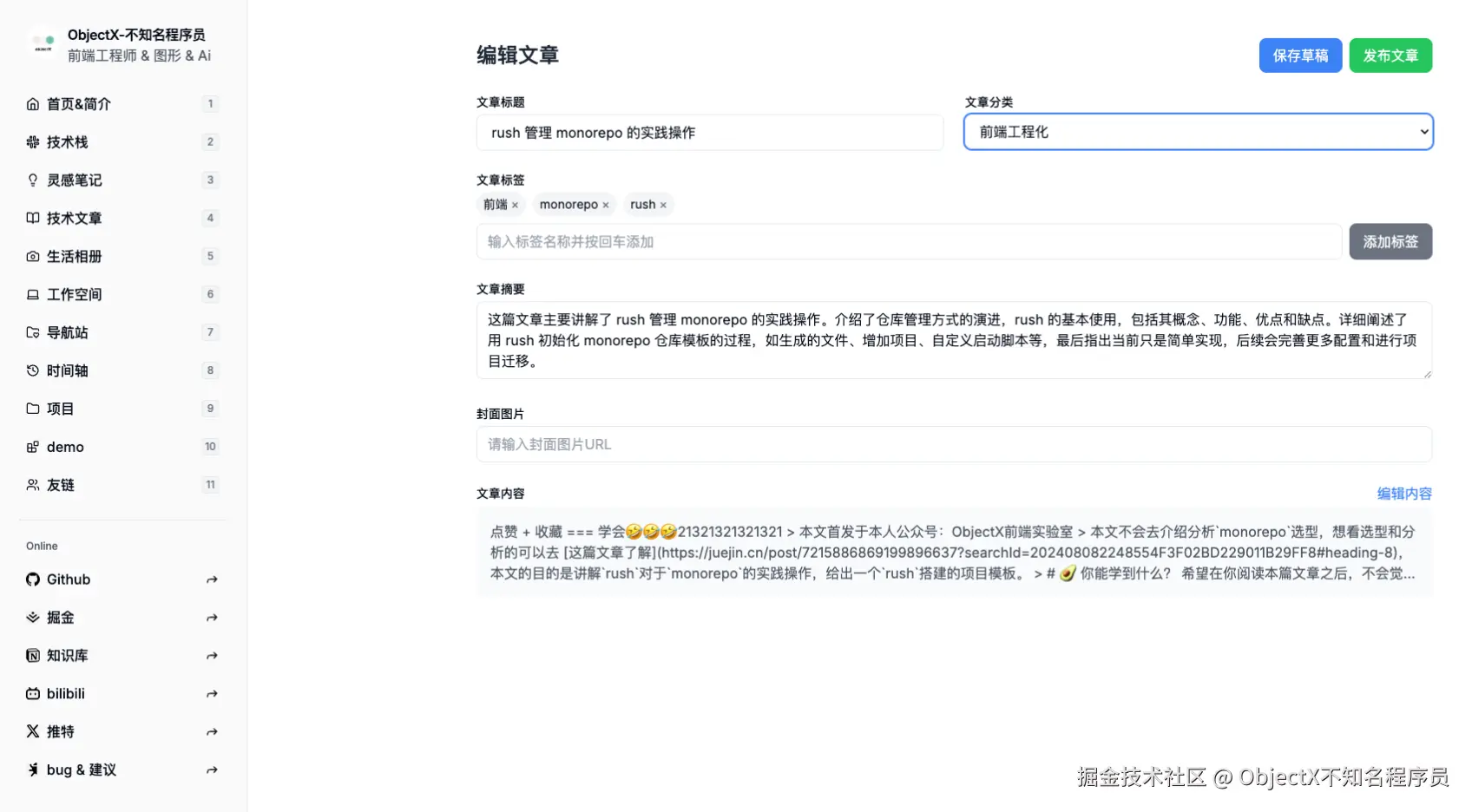Open 导航站 menu item
Screen dimensions: 1472x812
click(122, 333)
